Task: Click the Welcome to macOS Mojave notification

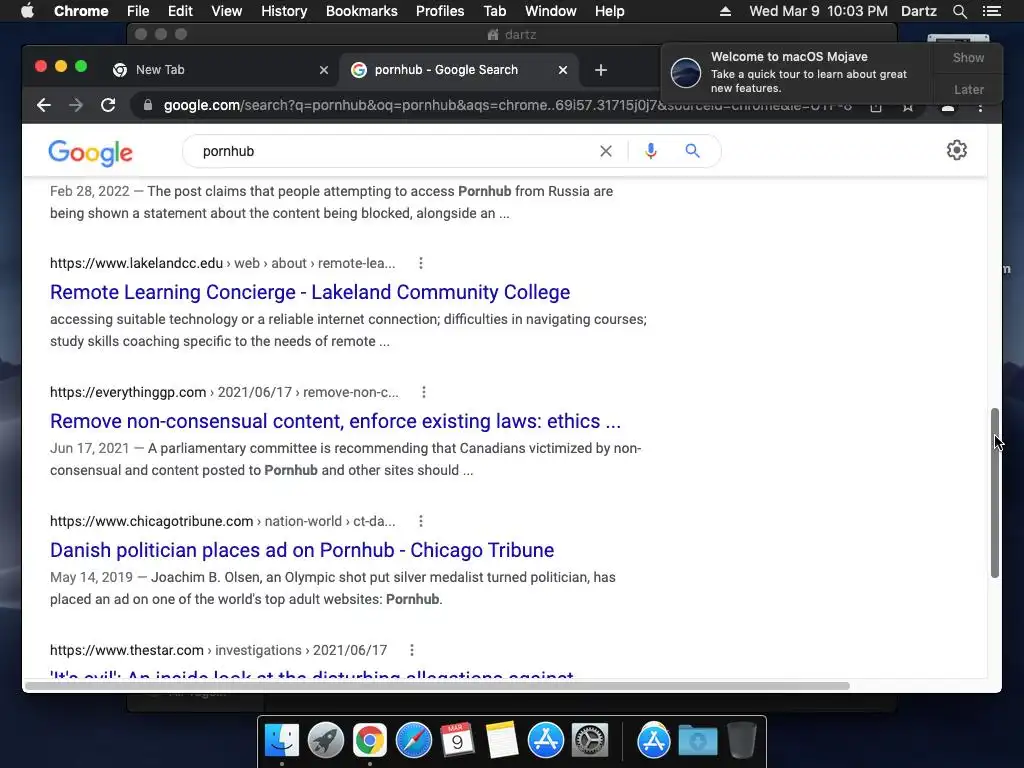Action: 797,72
